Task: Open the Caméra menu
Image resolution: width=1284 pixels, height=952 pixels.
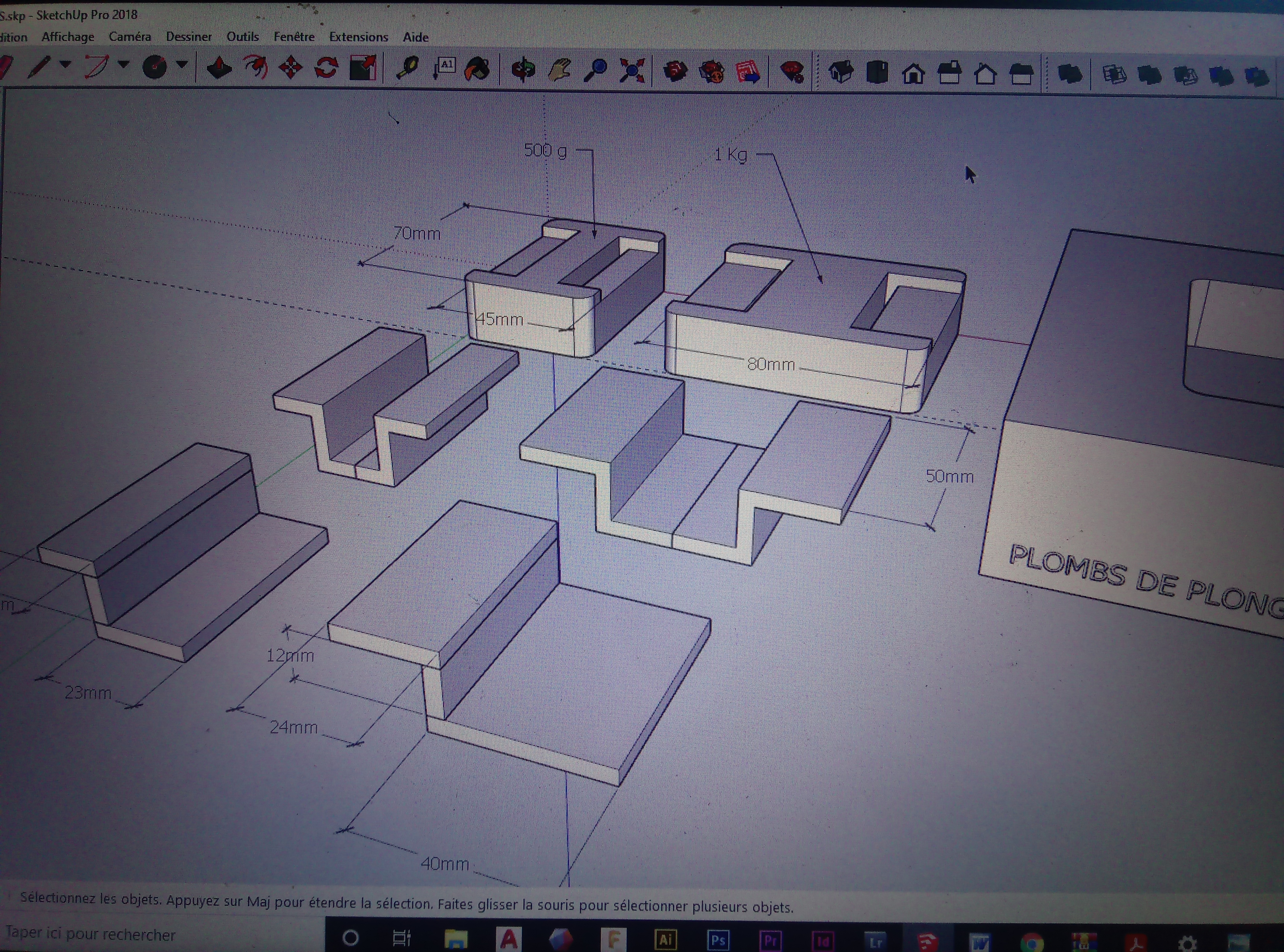Action: pos(130,37)
